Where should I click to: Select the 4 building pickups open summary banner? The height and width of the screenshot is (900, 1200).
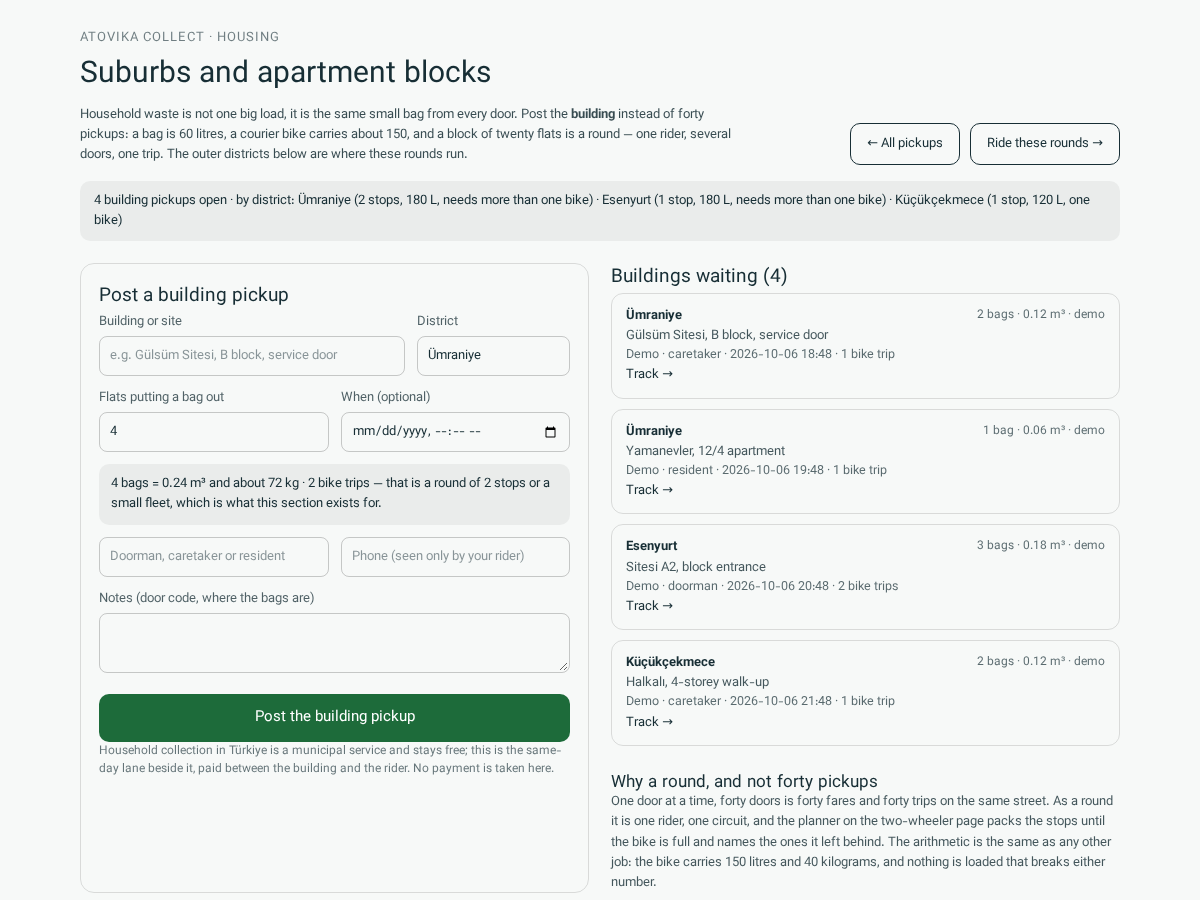click(x=600, y=211)
